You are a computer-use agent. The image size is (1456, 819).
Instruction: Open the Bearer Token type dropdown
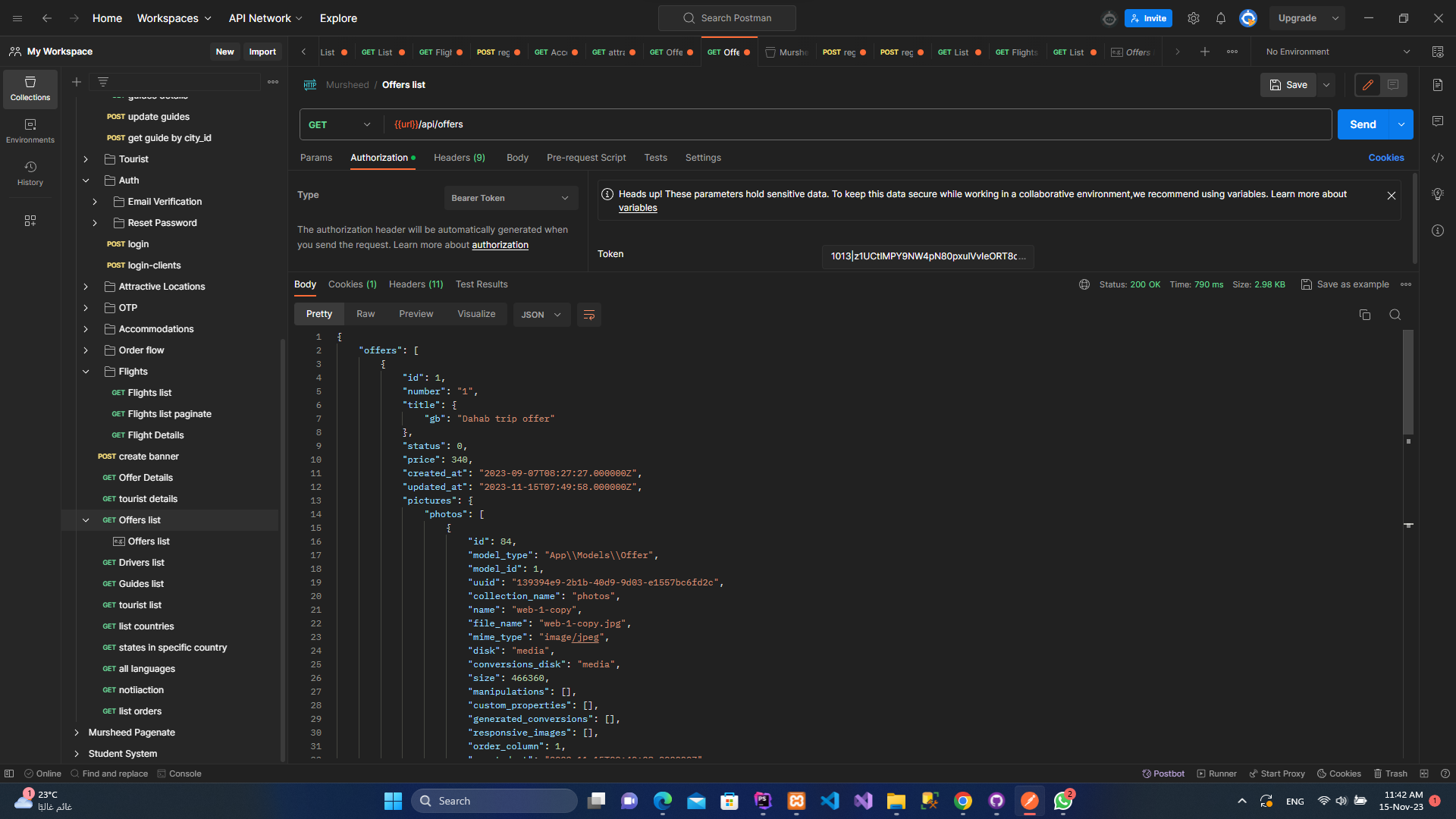(x=510, y=198)
